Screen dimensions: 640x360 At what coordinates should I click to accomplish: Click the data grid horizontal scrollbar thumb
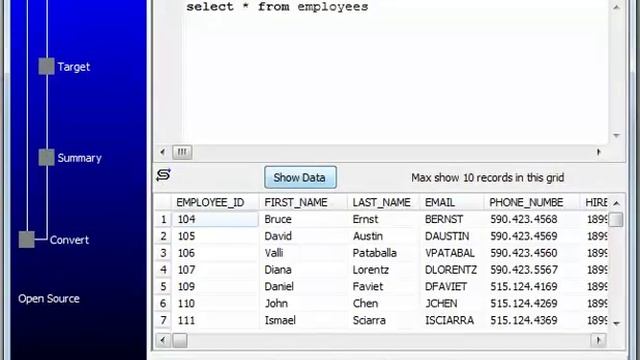point(180,340)
